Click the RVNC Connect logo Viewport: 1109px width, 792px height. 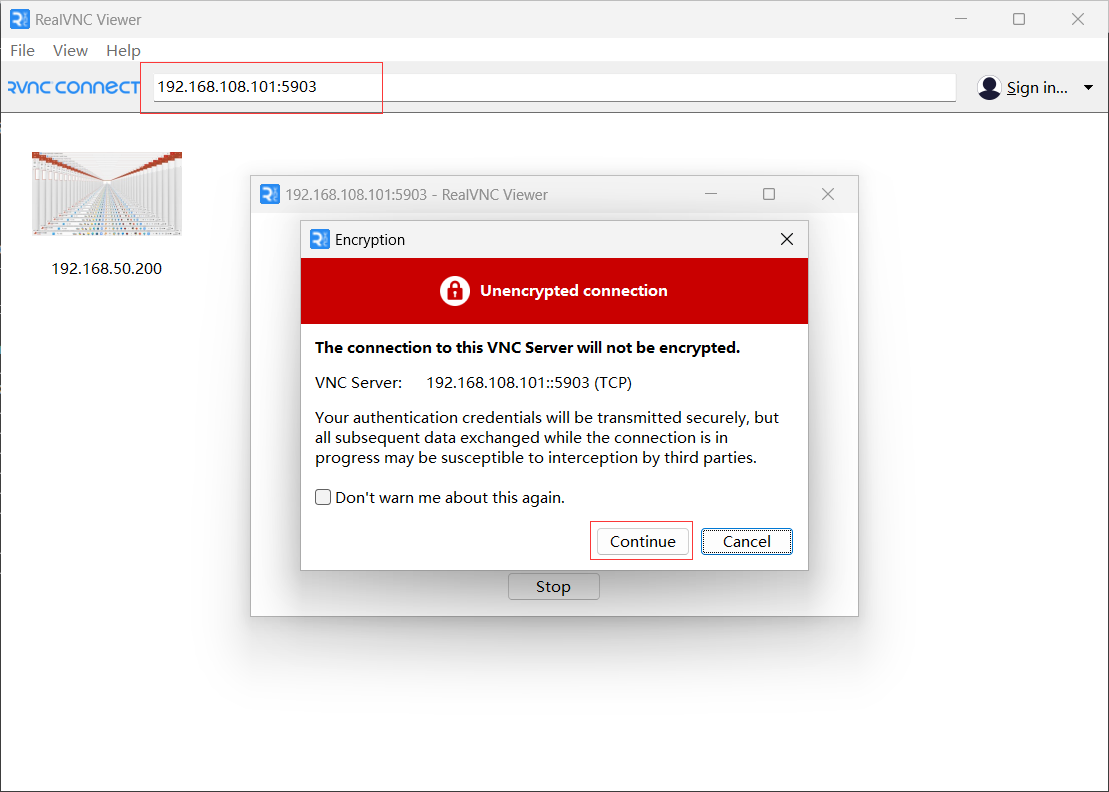(x=74, y=87)
